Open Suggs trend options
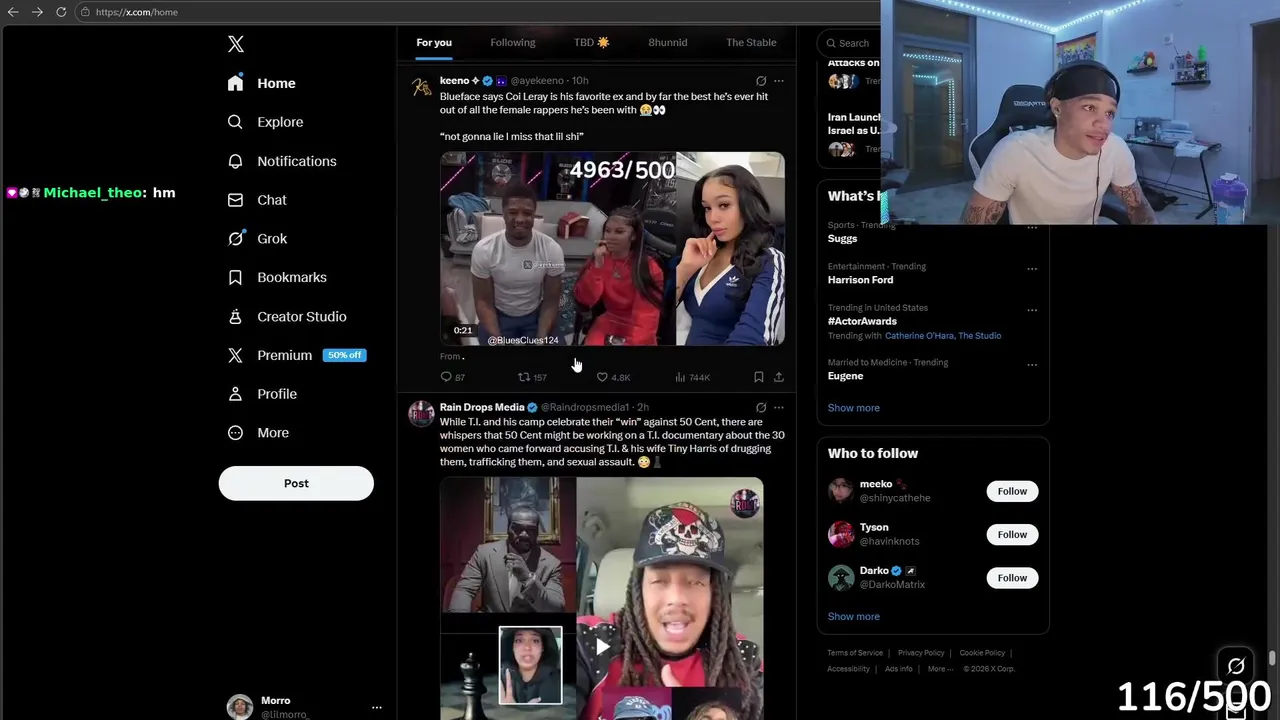The image size is (1280, 720). pos(1031,228)
